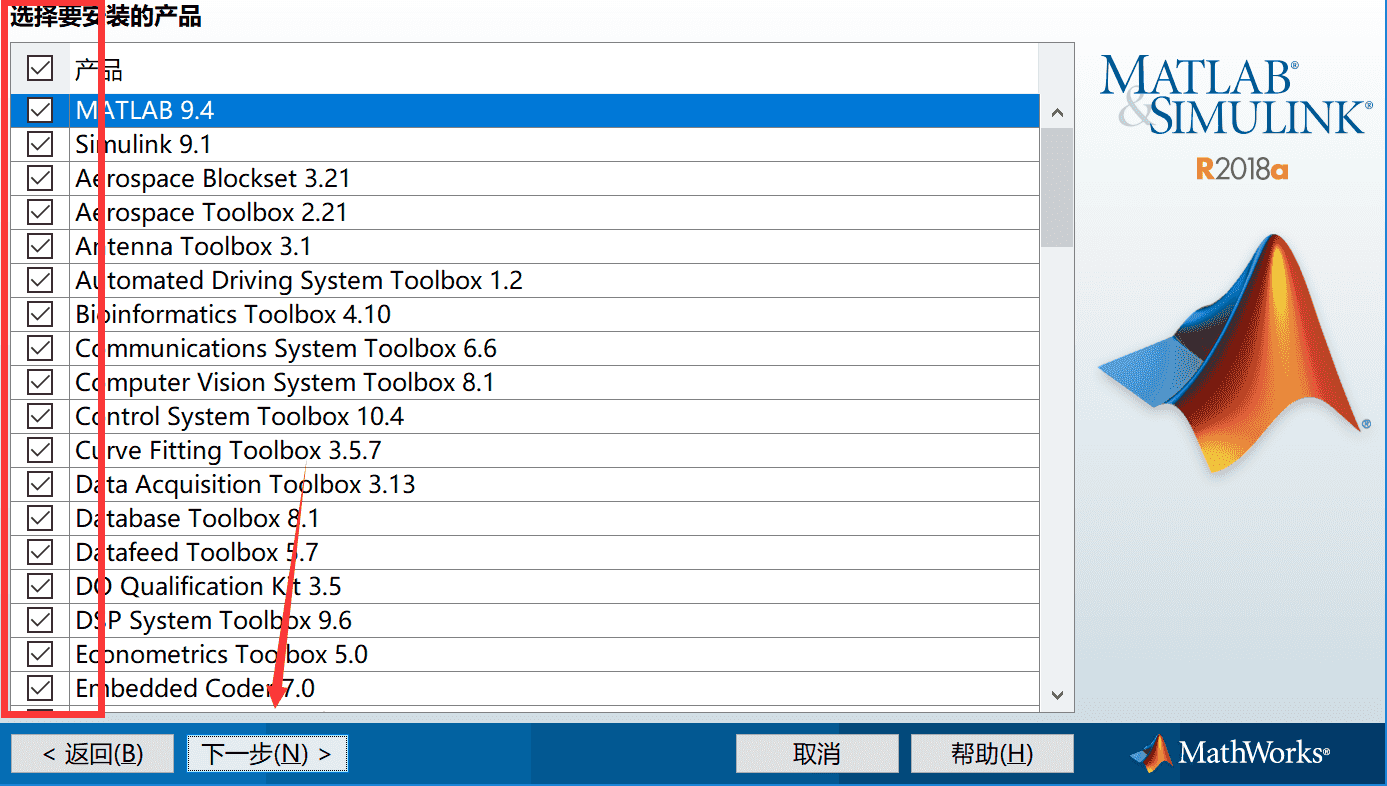Open help with the 帮助(H) button
Image resolution: width=1387 pixels, height=786 pixels.
pyautogui.click(x=992, y=754)
